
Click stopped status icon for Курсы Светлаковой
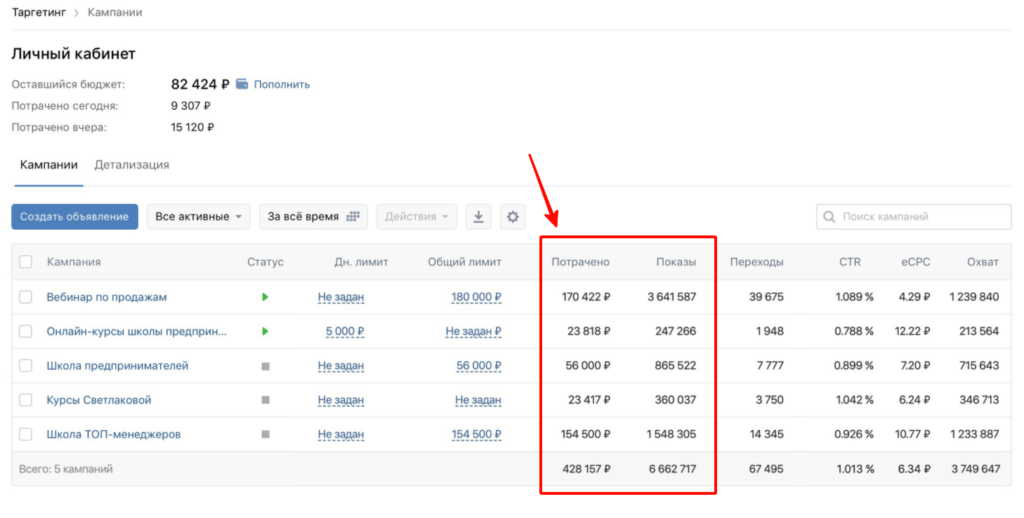265,400
